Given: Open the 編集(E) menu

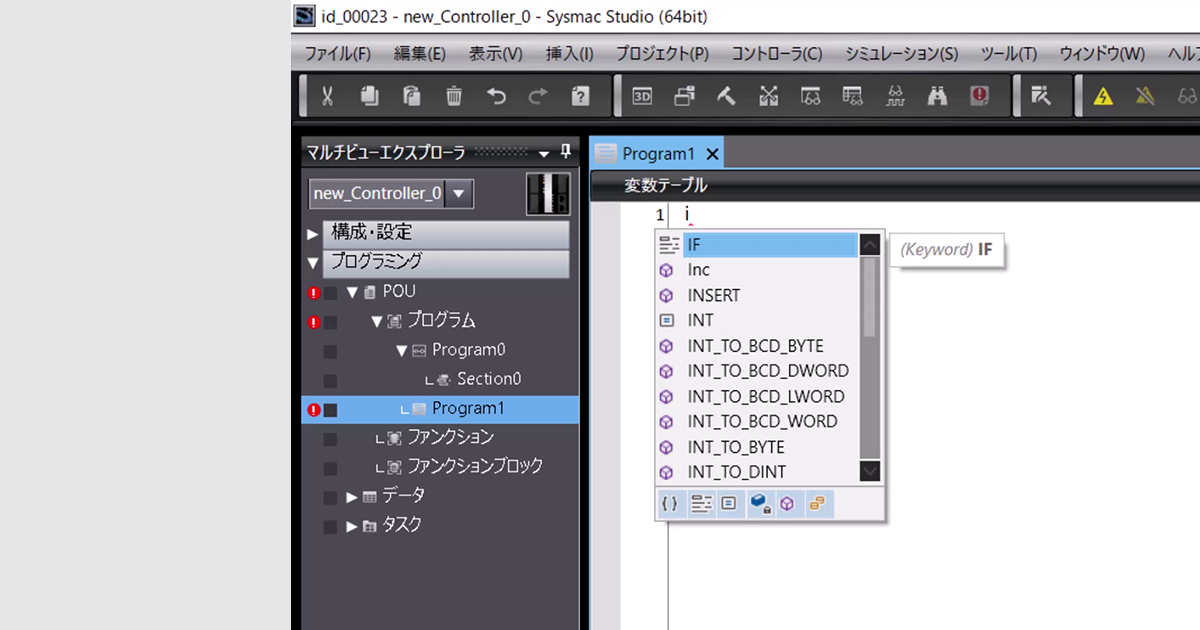Looking at the screenshot, I should [x=420, y=53].
